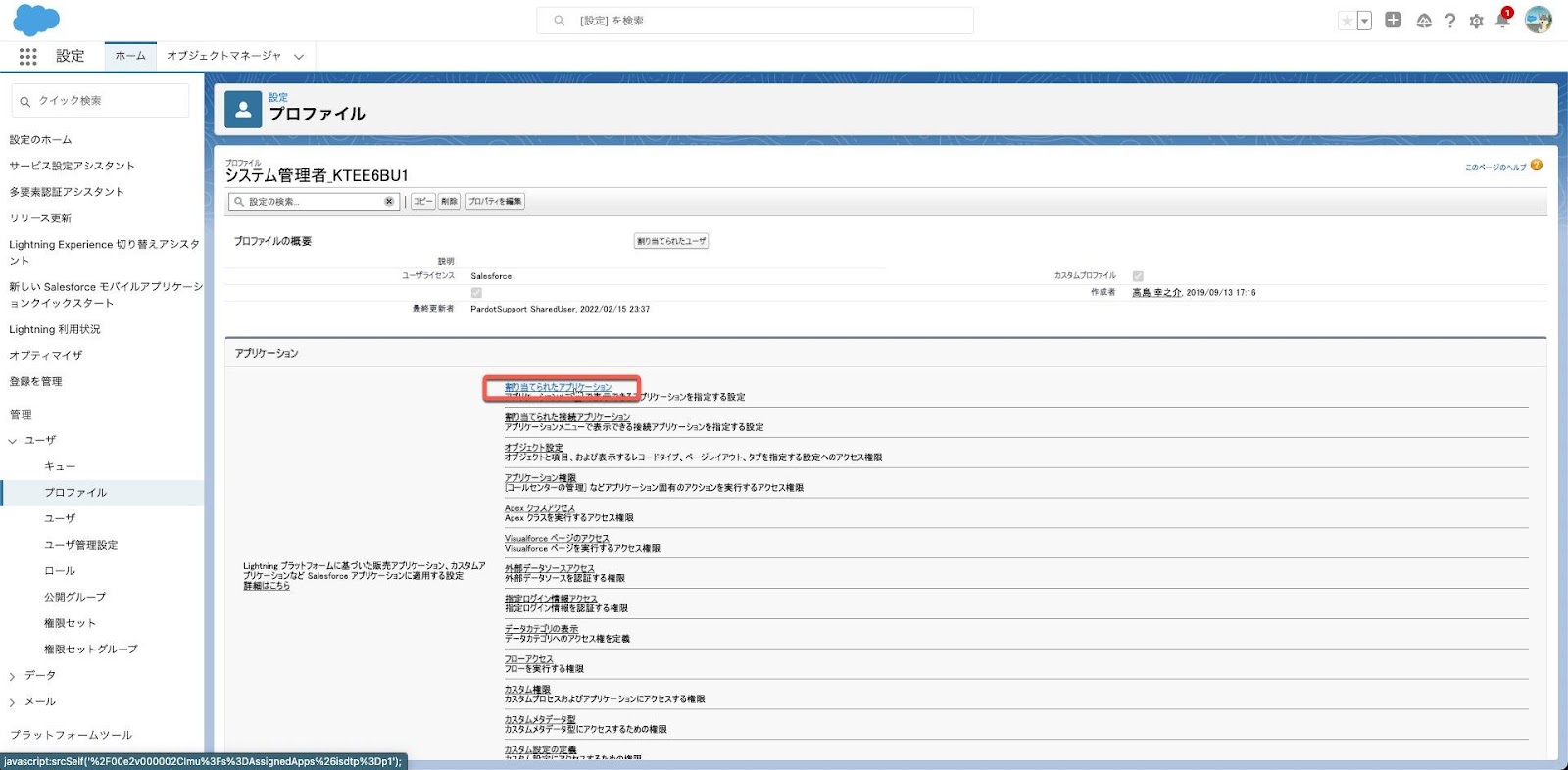Image resolution: width=1568 pixels, height=770 pixels.
Task: Open the 高島 幸之介 creator link
Action: 1156,292
